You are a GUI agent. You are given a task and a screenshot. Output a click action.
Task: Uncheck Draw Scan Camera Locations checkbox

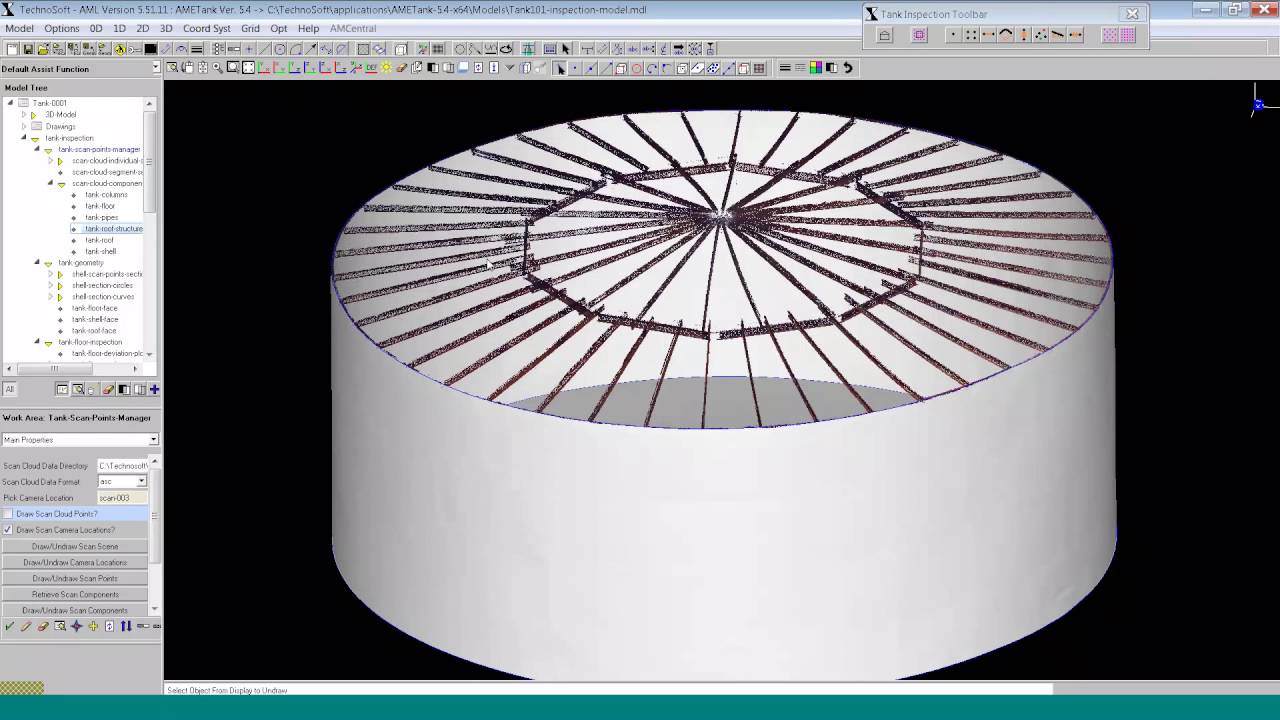point(8,530)
